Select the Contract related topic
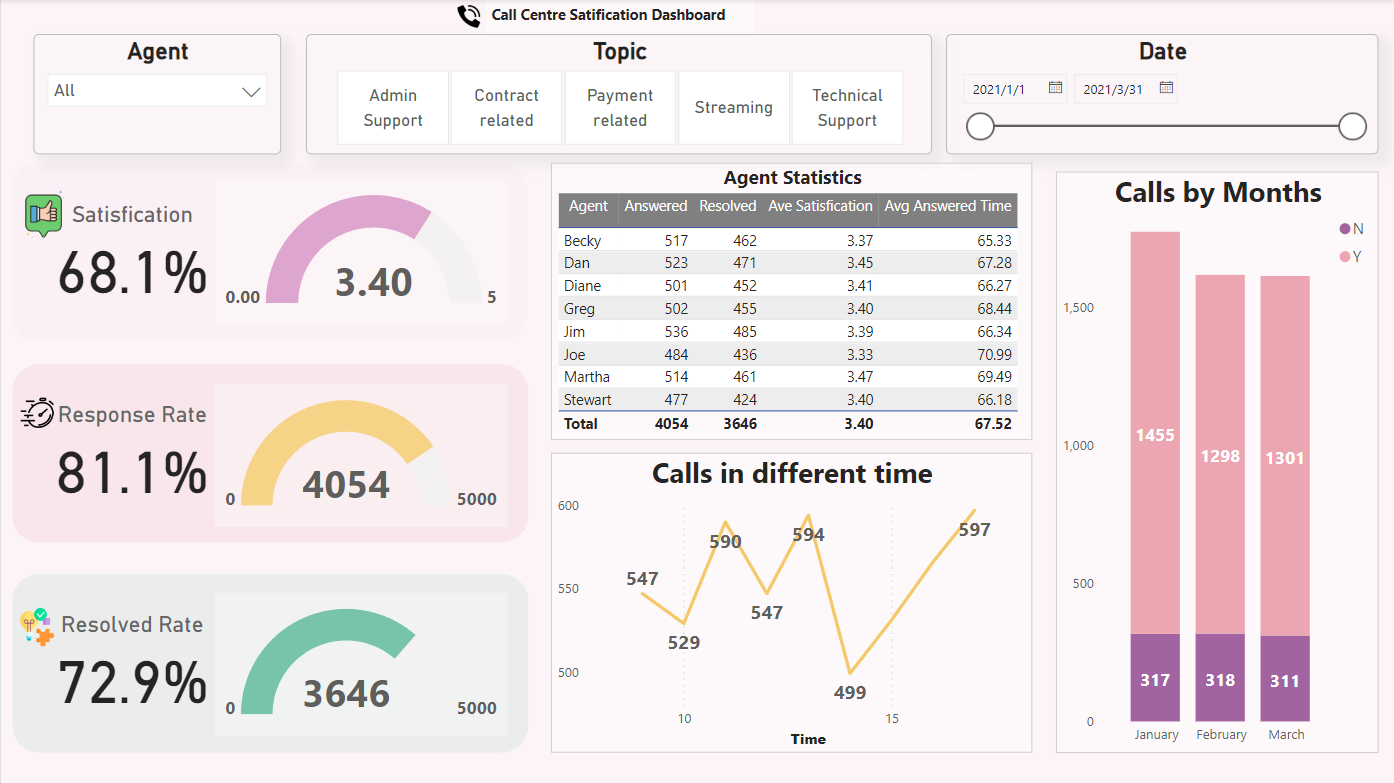 [506, 107]
